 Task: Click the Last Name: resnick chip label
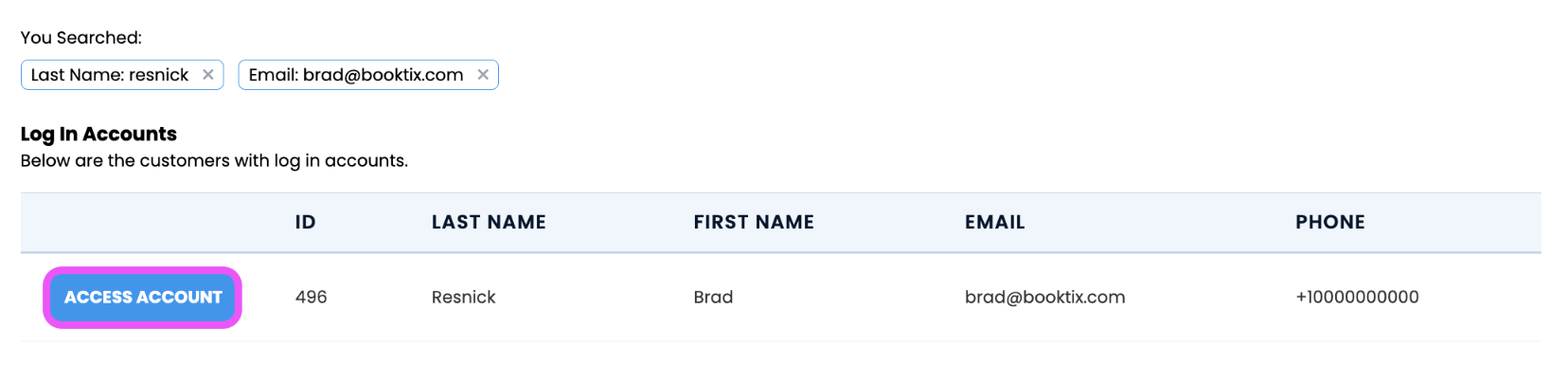tap(110, 75)
